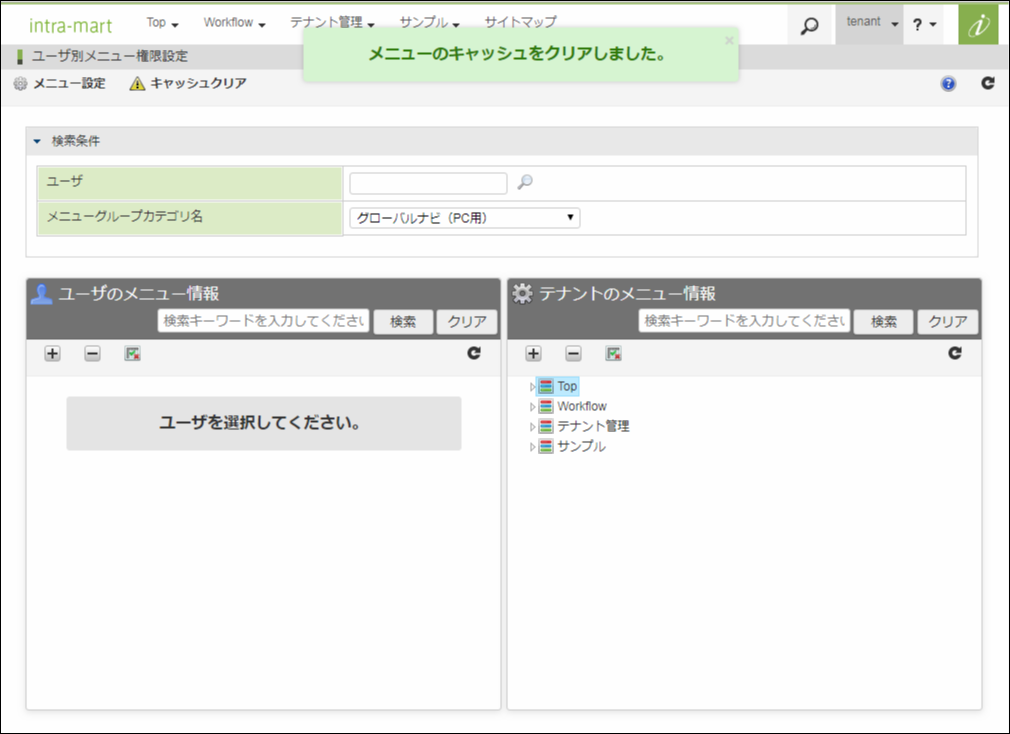The height and width of the screenshot is (734, 1010).
Task: Collapse the 検索条件 section
Action: click(38, 140)
